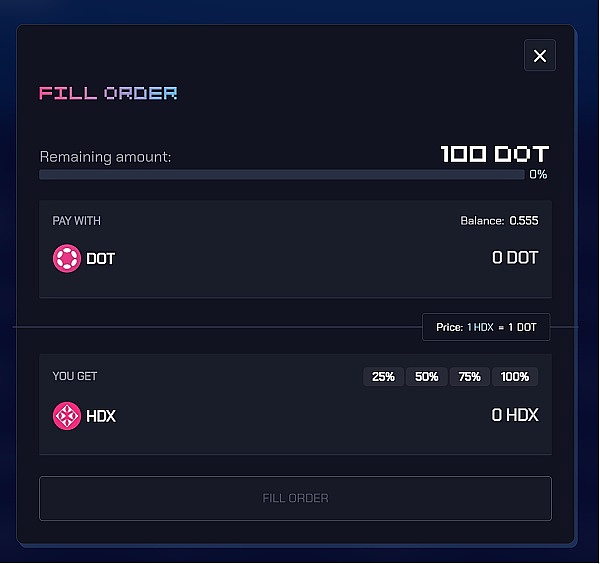
Task: Click the Balance: 0.555 label
Action: click(x=499, y=221)
